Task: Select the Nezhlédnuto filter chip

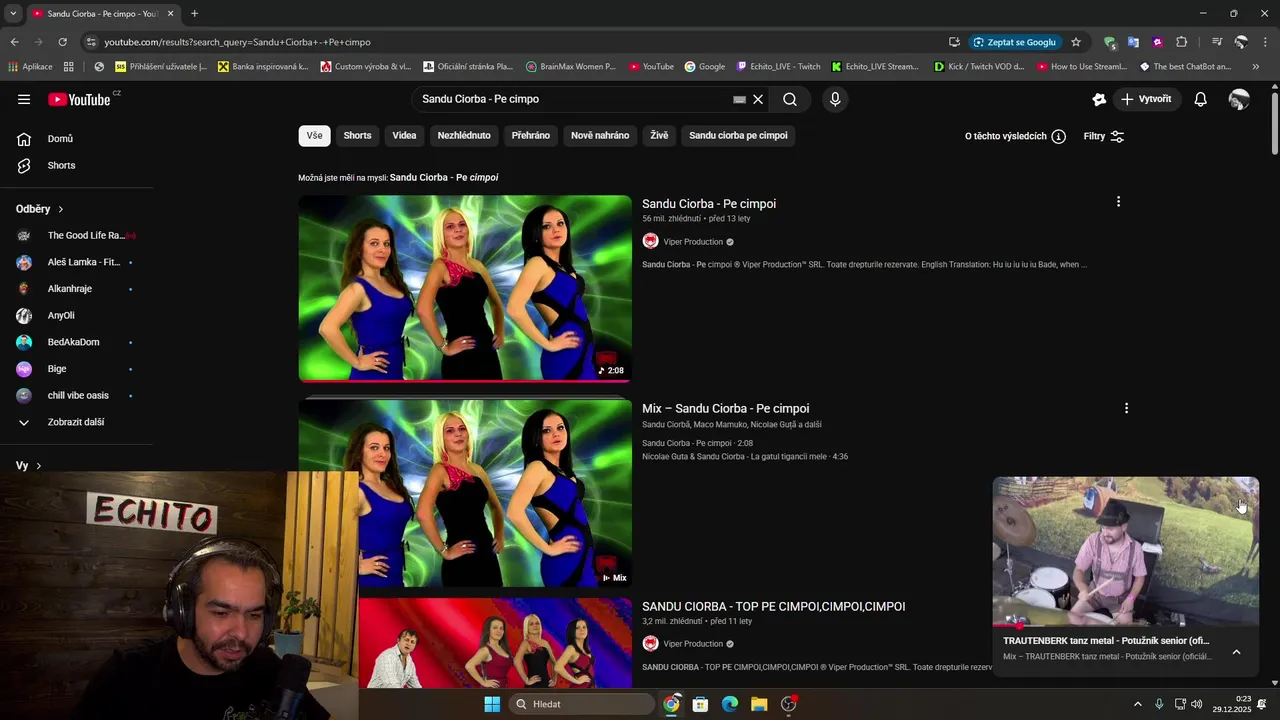Action: [464, 136]
